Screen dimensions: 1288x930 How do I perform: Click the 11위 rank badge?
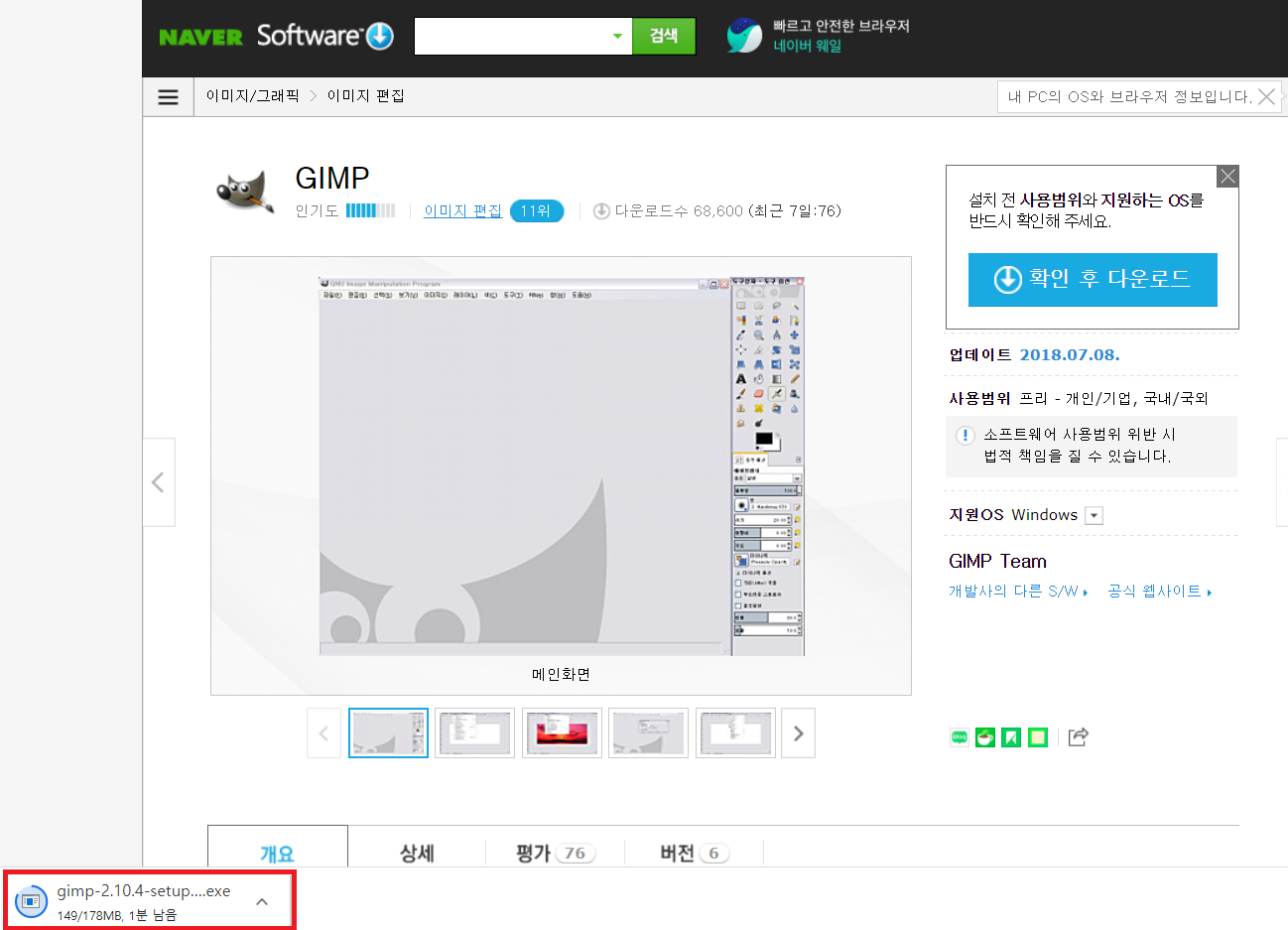pyautogui.click(x=536, y=210)
